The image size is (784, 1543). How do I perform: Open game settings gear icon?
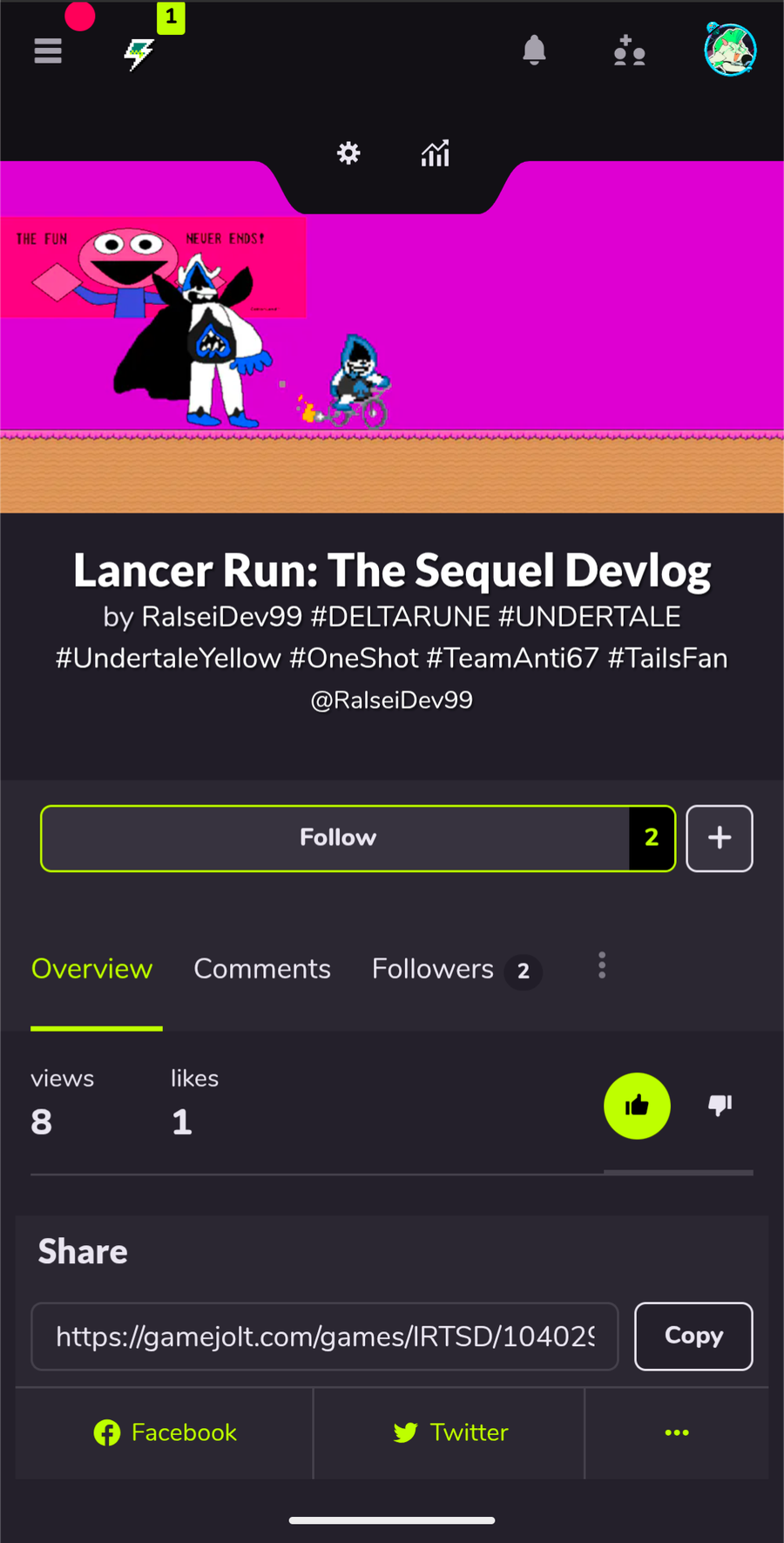(348, 153)
